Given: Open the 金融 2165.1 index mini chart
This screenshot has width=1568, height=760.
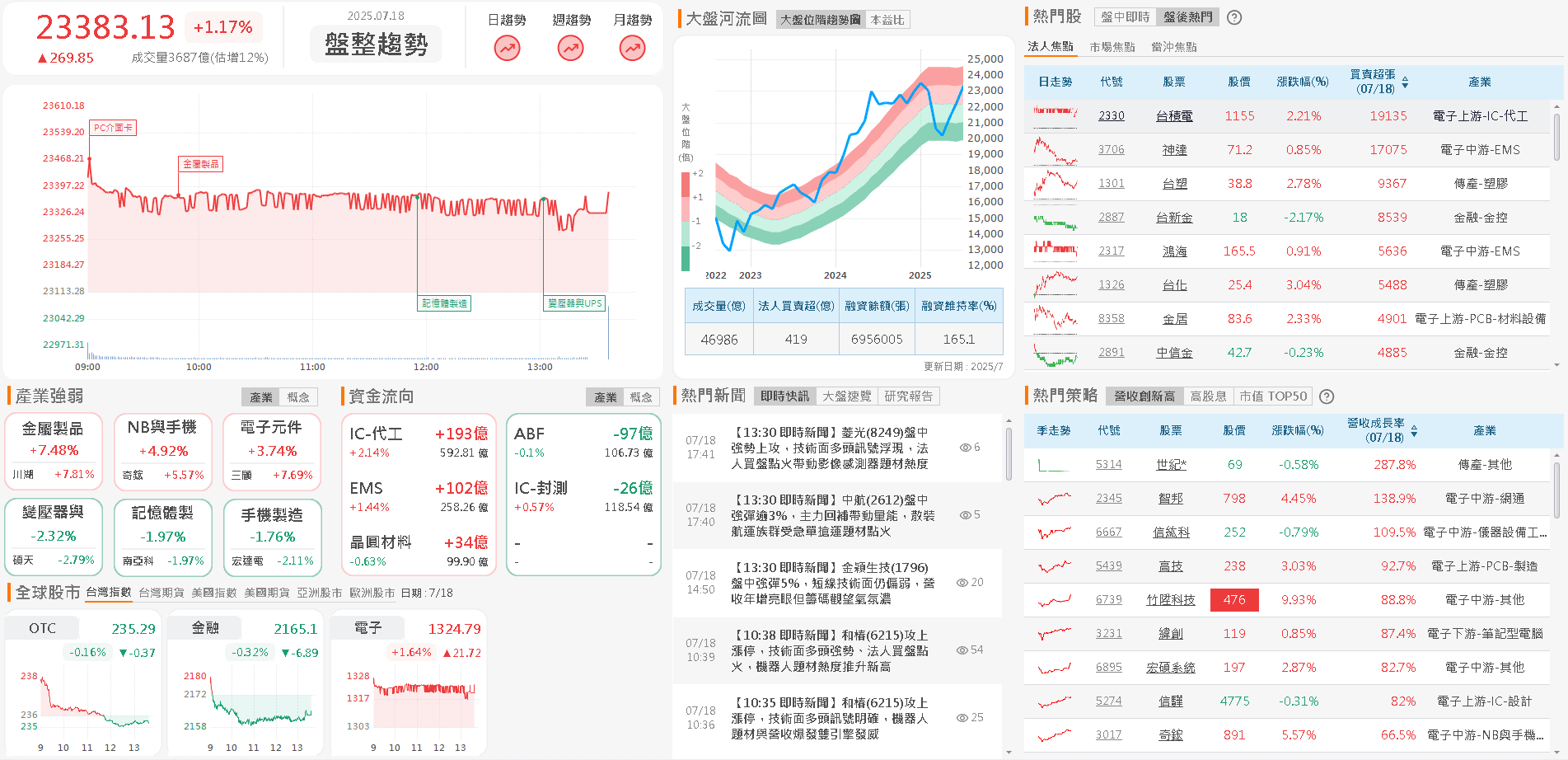Looking at the screenshot, I should [x=245, y=683].
